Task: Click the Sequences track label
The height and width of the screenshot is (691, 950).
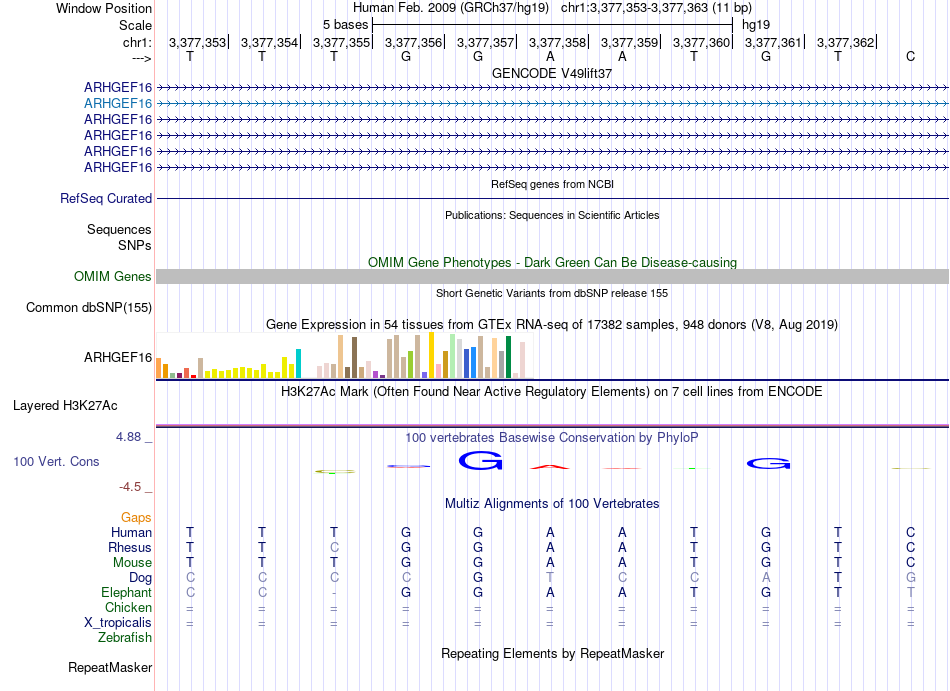Action: [x=119, y=230]
